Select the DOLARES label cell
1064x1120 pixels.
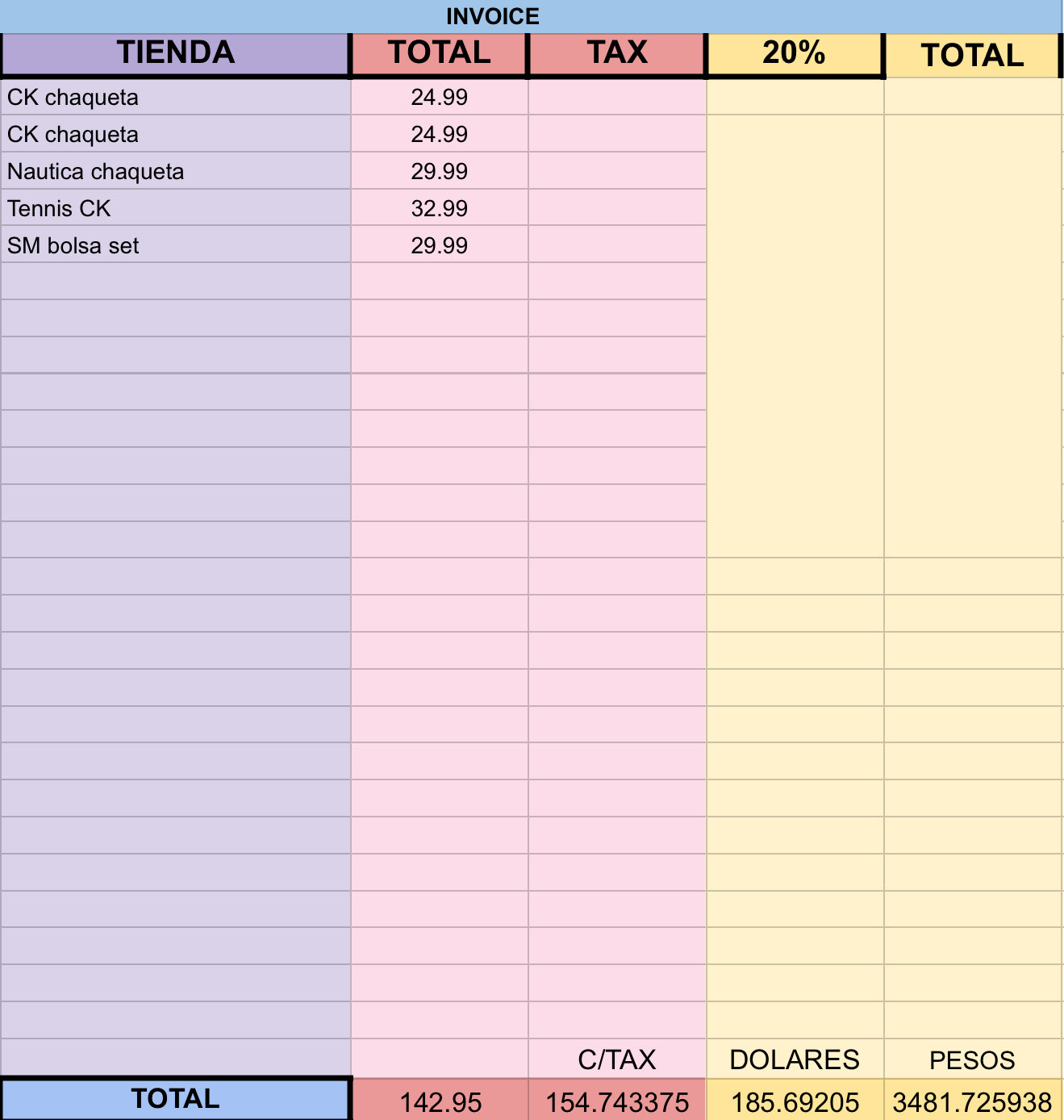(795, 1059)
